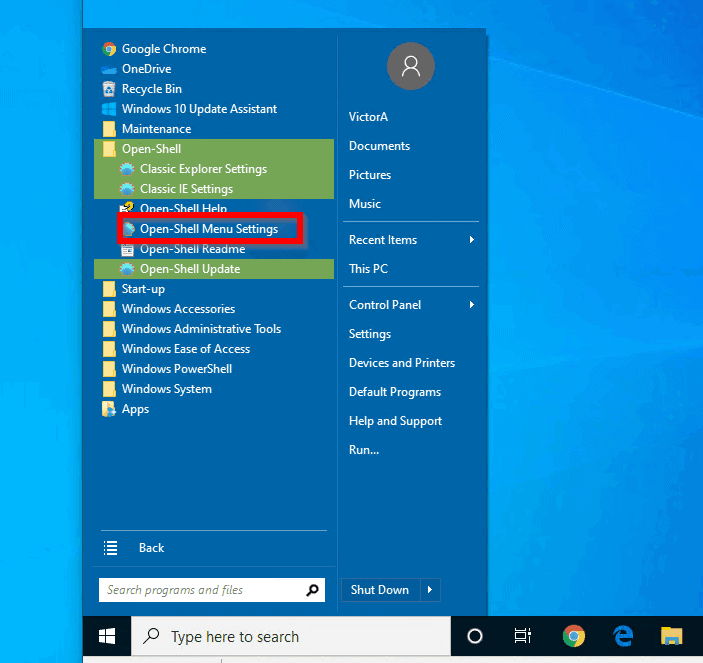Open File Explorer from the taskbar
The width and height of the screenshot is (703, 663).
click(671, 636)
